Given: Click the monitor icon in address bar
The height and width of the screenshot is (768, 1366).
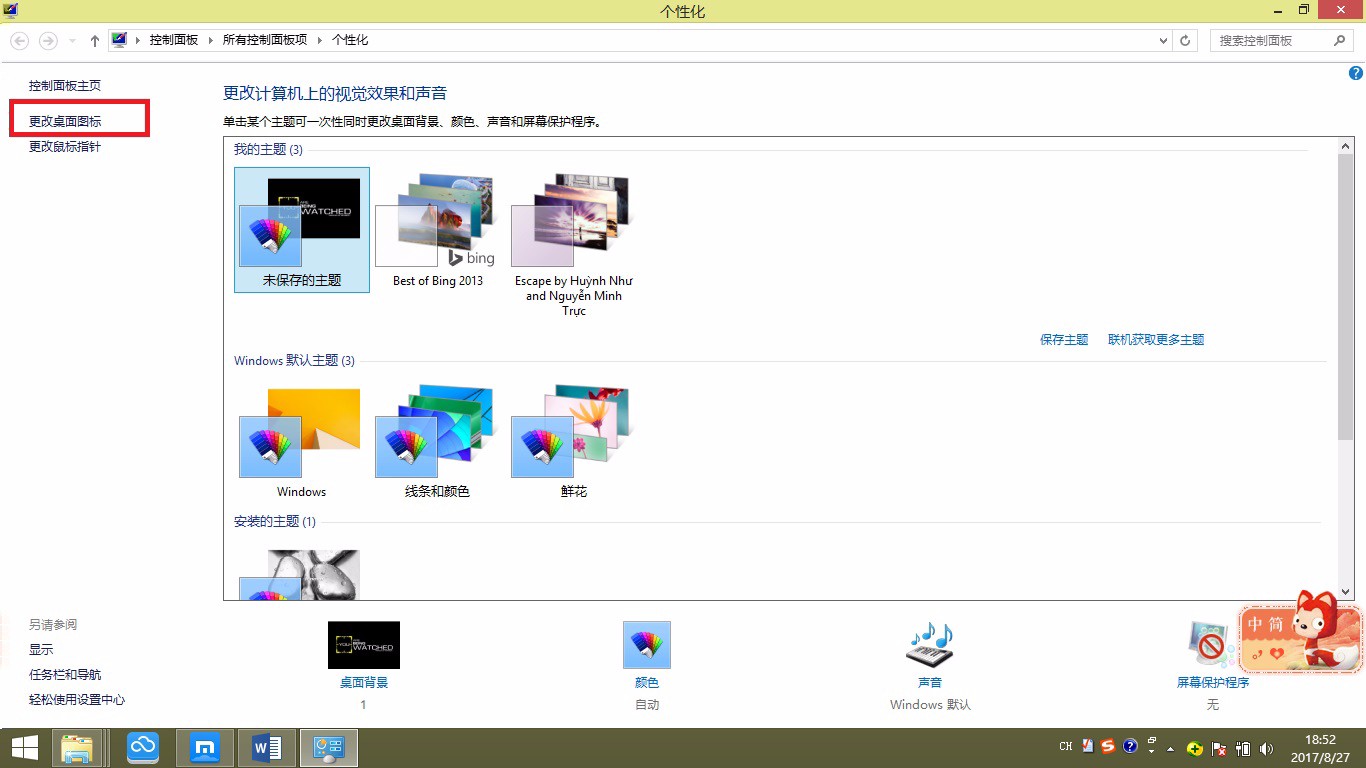Looking at the screenshot, I should 120,40.
